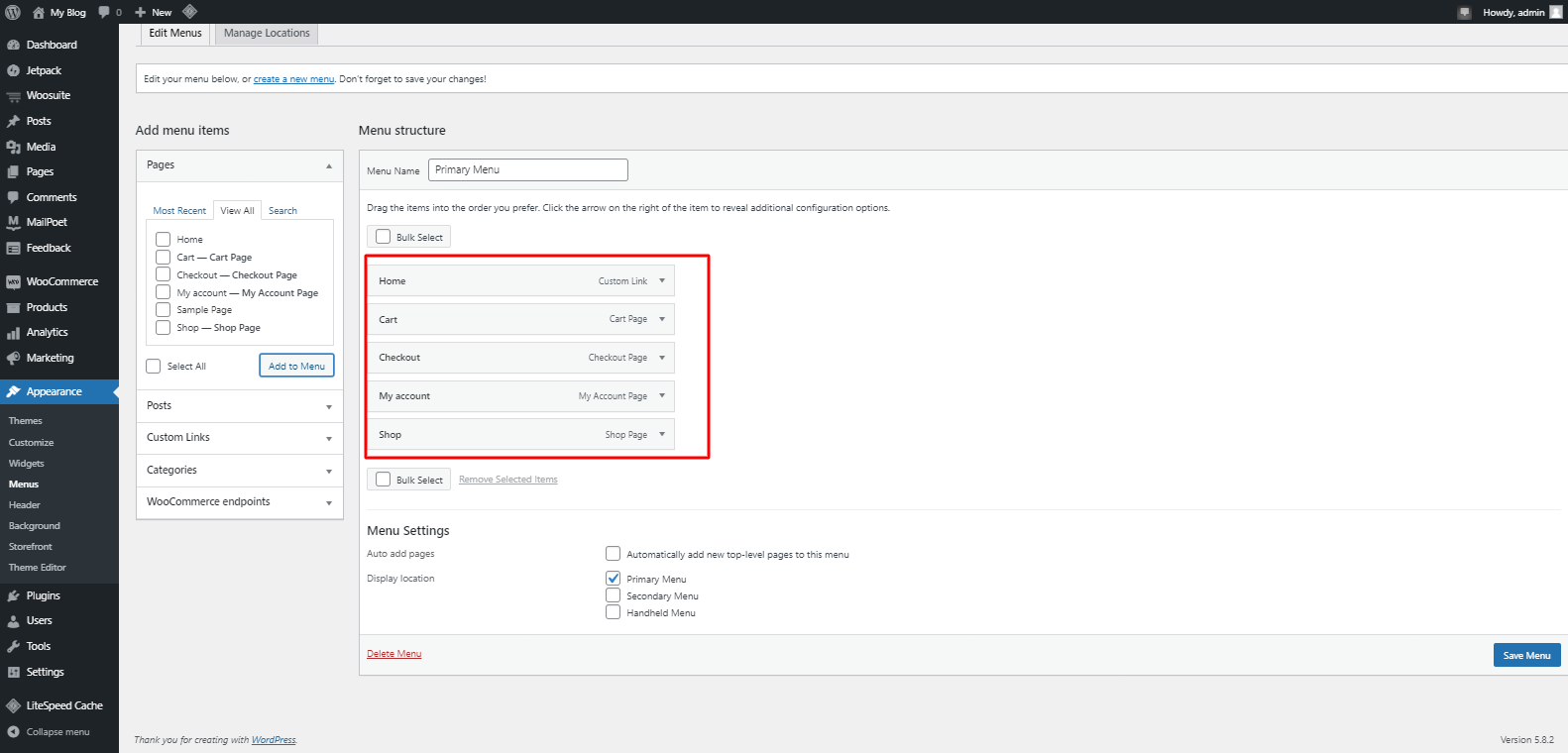Click the Add to Menu button

pyautogui.click(x=297, y=366)
